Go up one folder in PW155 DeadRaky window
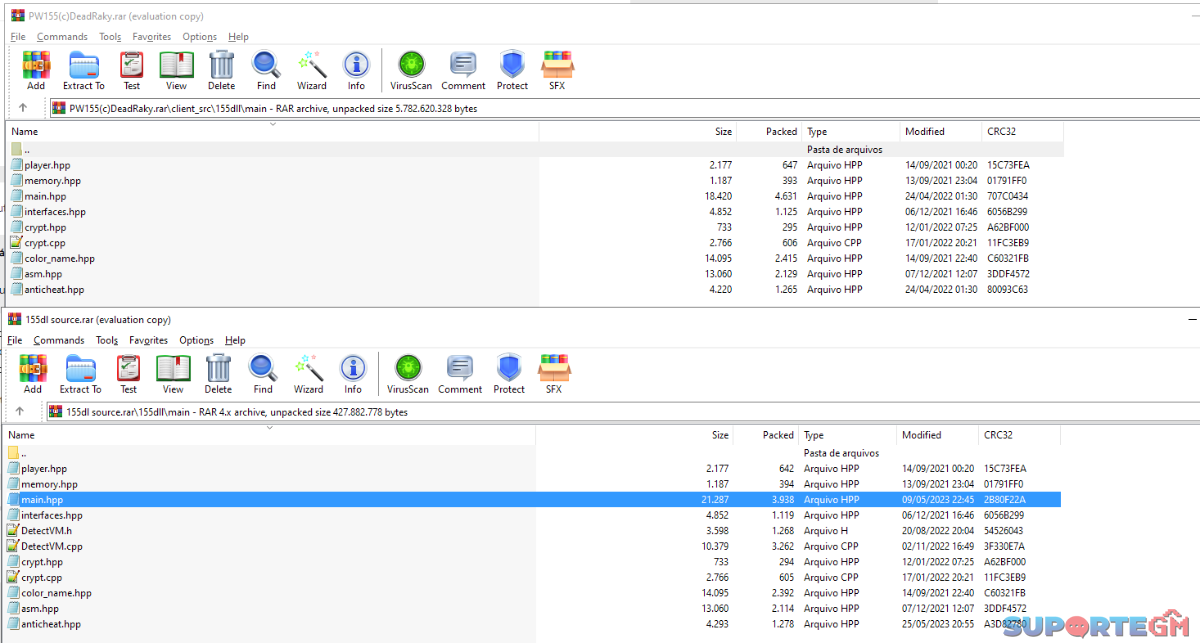The height and width of the screenshot is (643, 1200). pyautogui.click(x=23, y=108)
